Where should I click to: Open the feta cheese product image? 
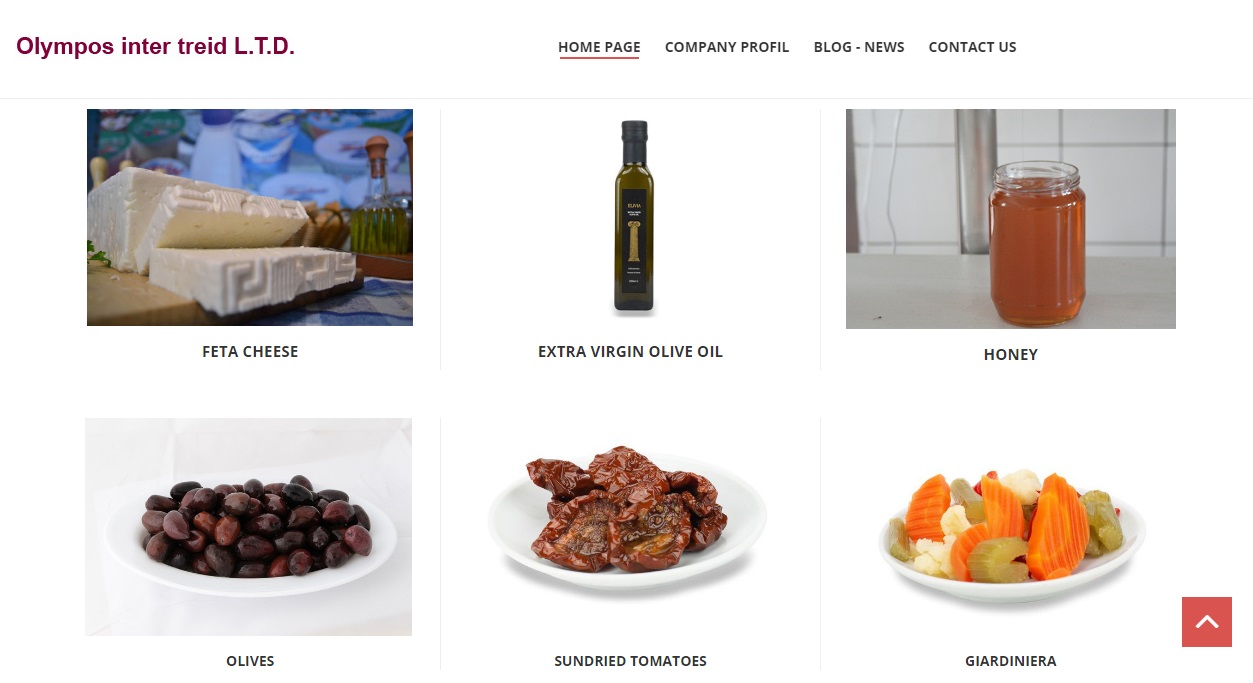[250, 217]
